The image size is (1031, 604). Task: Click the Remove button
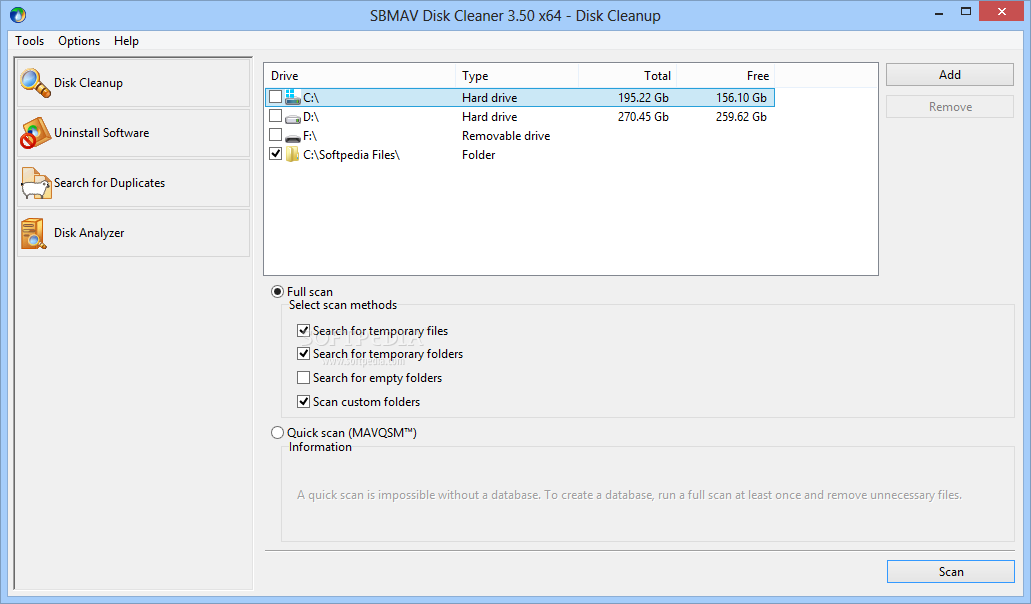click(949, 106)
